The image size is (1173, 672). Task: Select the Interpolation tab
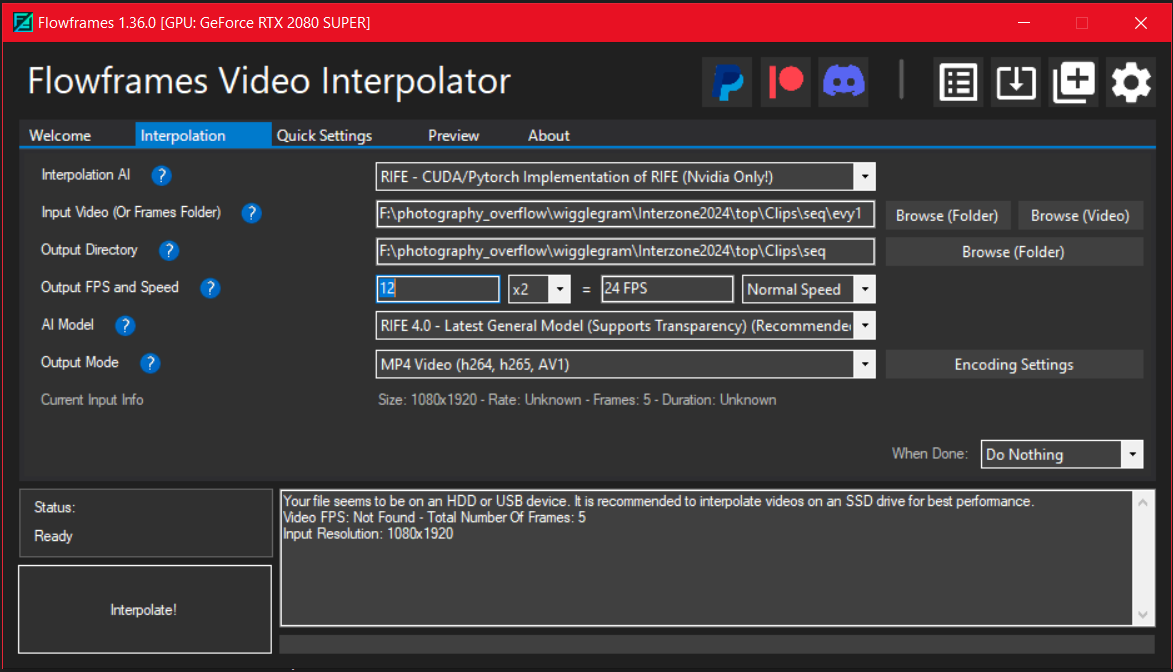203,135
